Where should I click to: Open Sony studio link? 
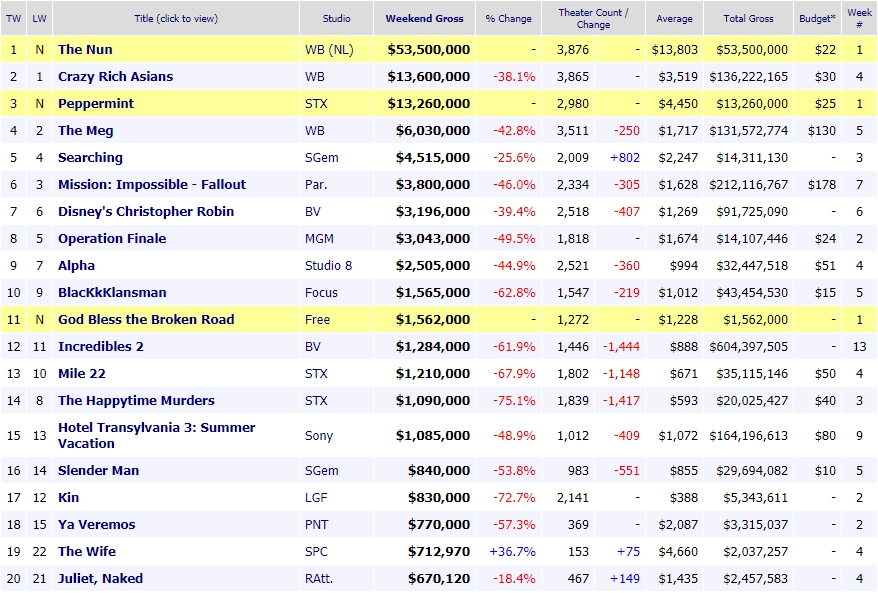tap(319, 435)
